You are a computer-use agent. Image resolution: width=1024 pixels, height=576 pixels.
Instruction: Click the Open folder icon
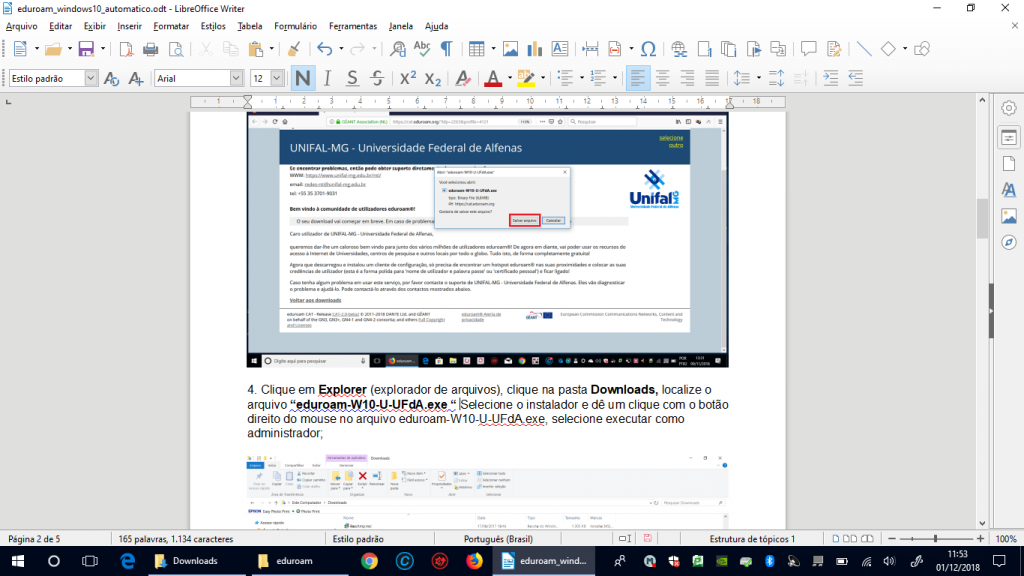[x=53, y=49]
